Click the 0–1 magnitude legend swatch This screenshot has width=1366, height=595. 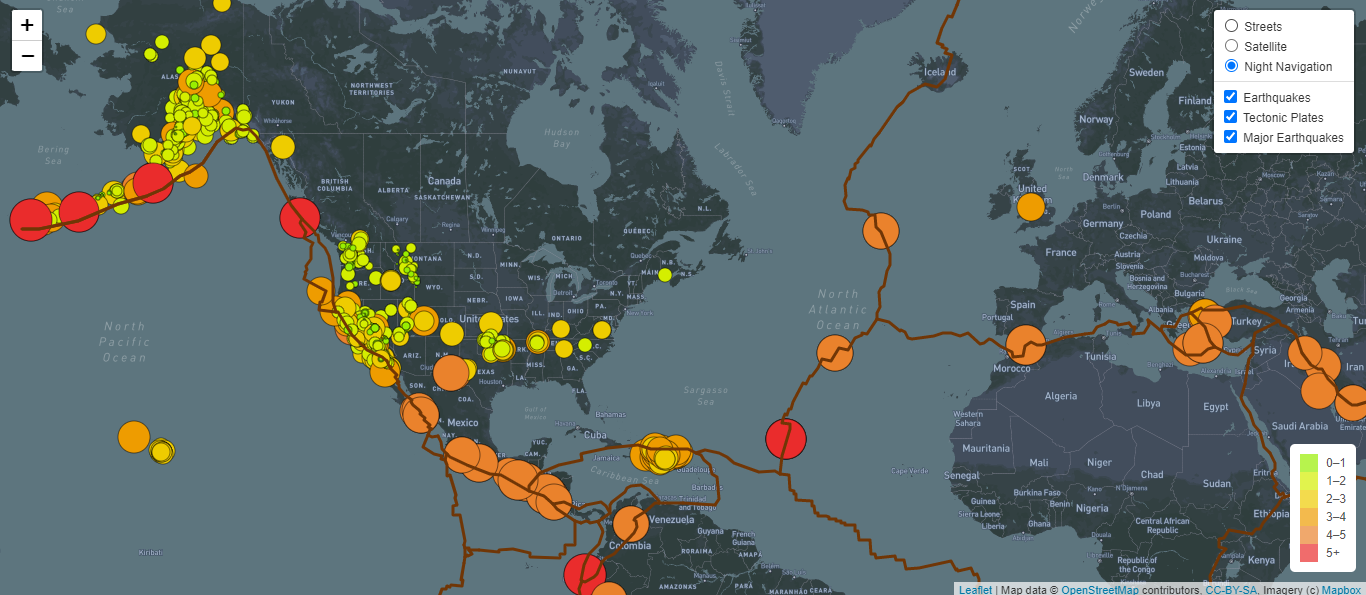click(x=1309, y=463)
